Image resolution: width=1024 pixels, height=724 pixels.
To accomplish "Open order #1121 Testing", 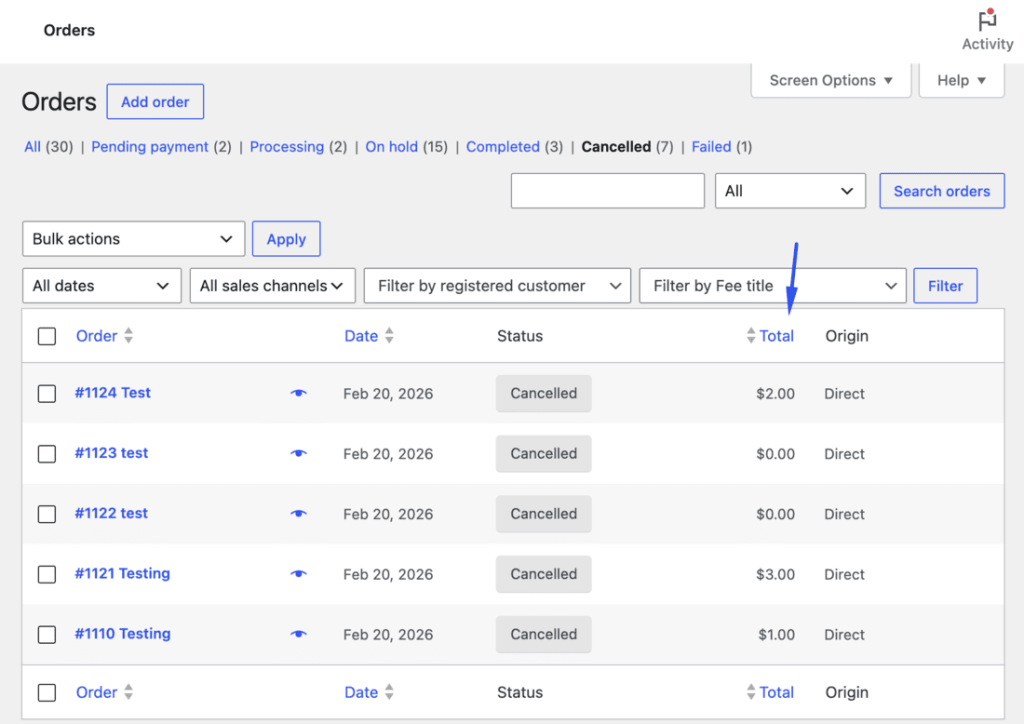I will [122, 574].
